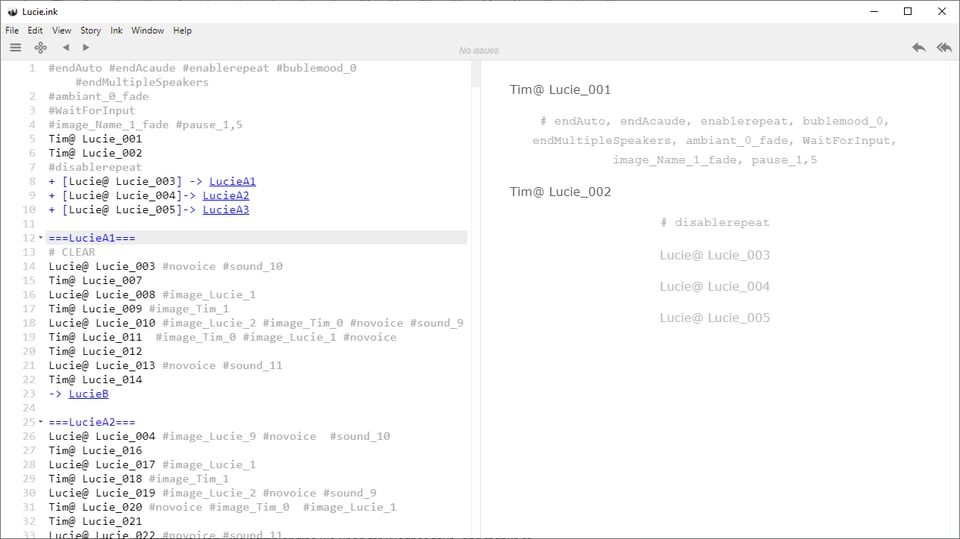
Task: Follow the LucieB divert link
Action: pos(89,394)
